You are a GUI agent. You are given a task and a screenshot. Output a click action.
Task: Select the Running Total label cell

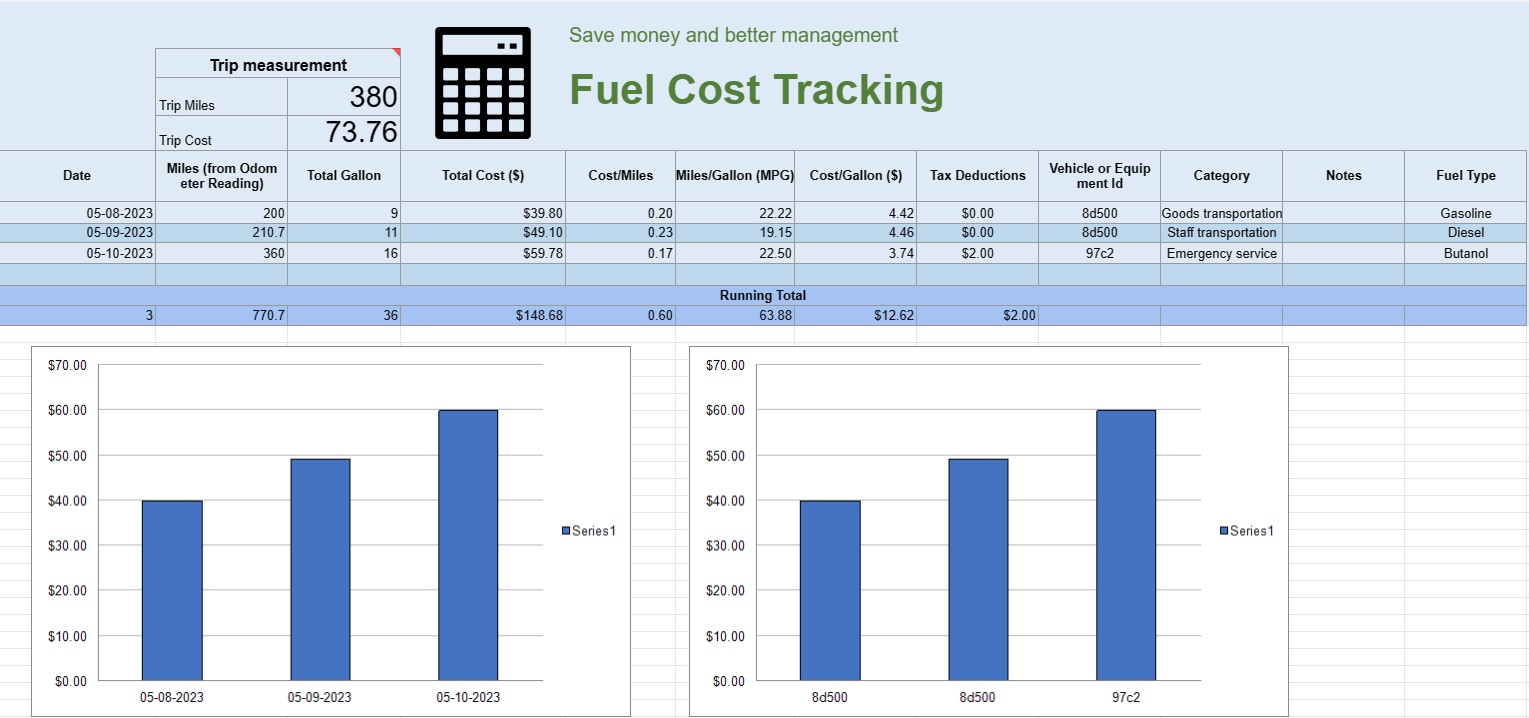pyautogui.click(x=763, y=295)
